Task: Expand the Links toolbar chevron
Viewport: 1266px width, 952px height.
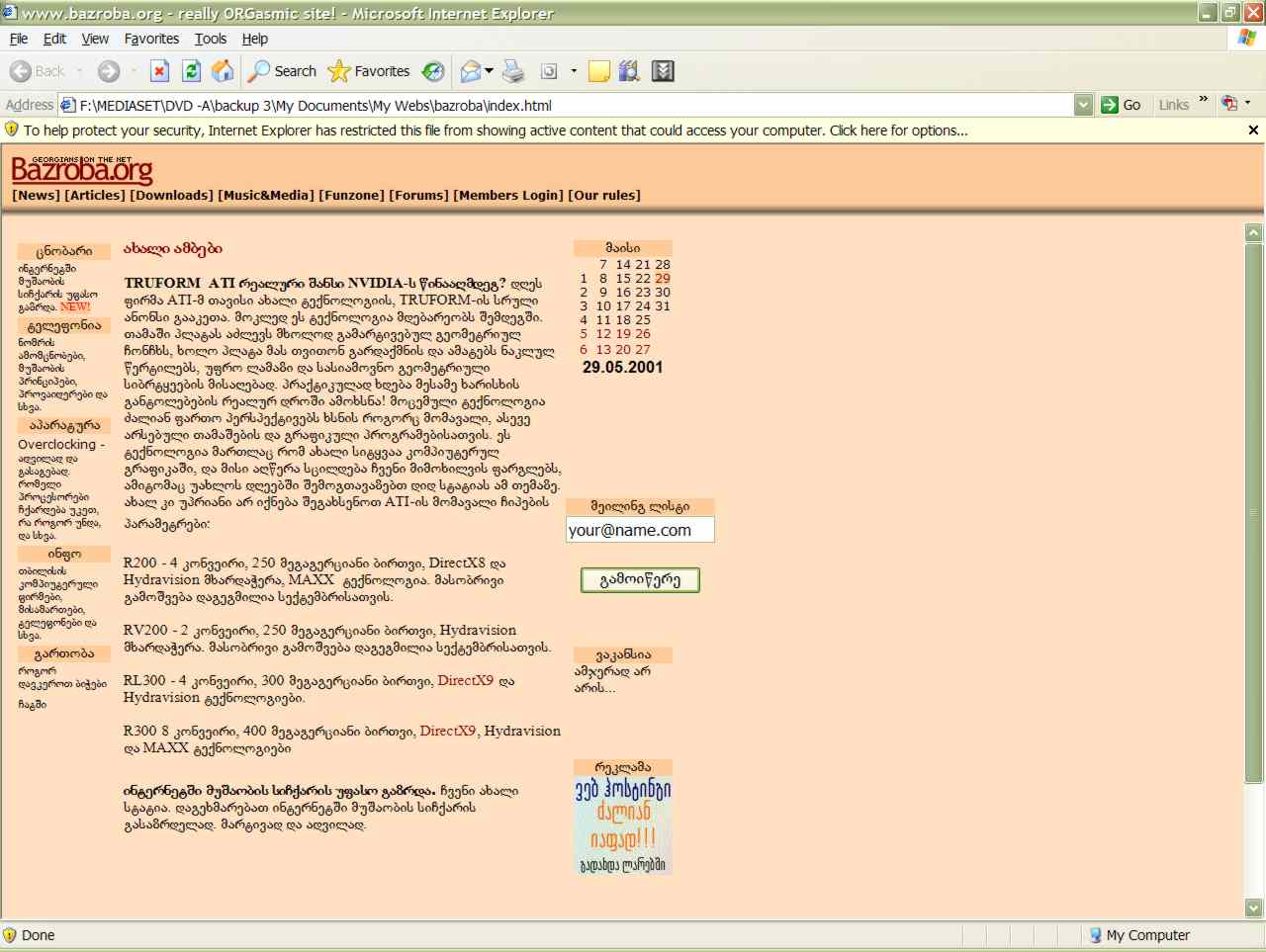Action: 1204,99
